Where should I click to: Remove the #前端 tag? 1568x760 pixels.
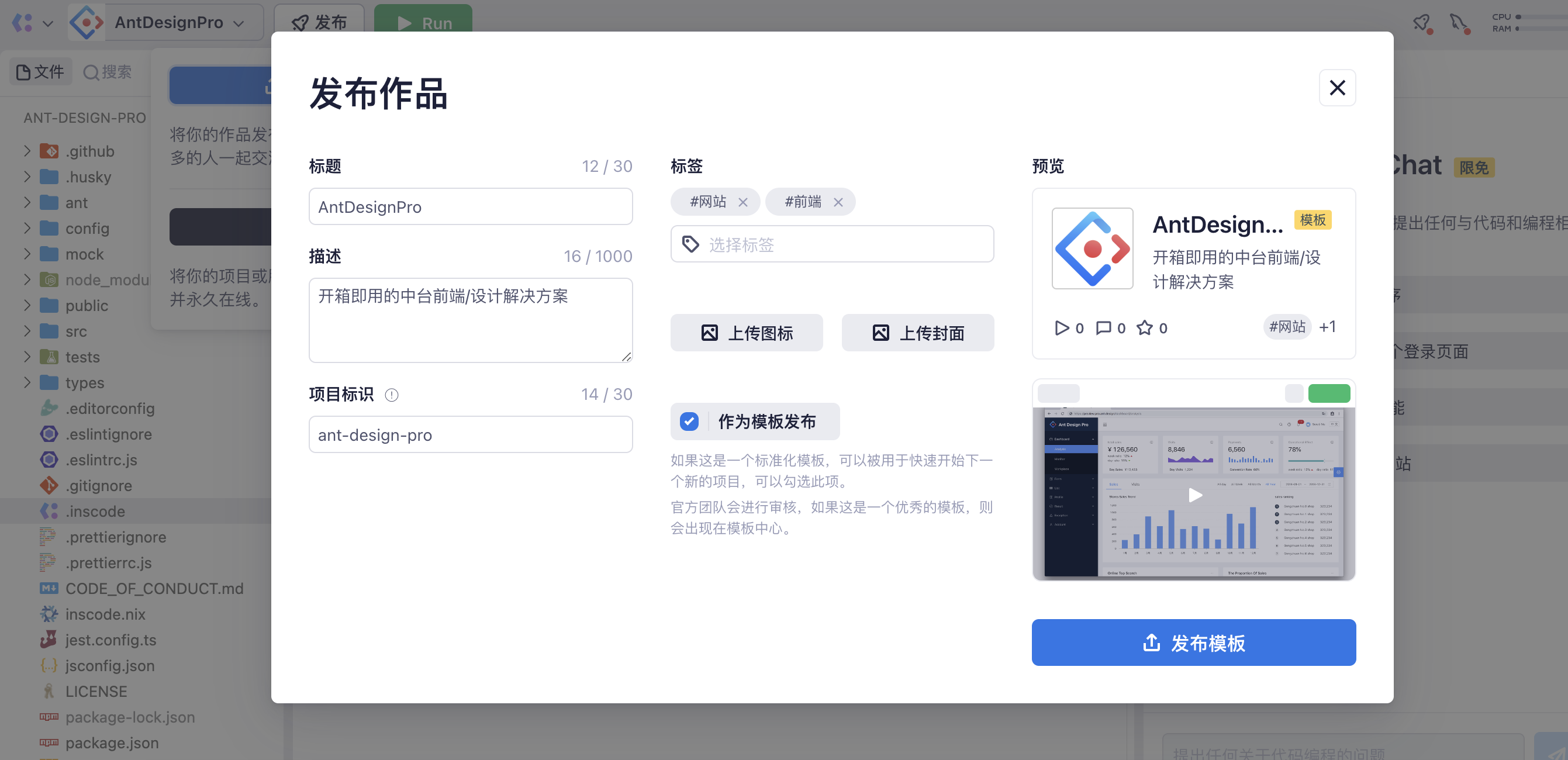(x=838, y=202)
